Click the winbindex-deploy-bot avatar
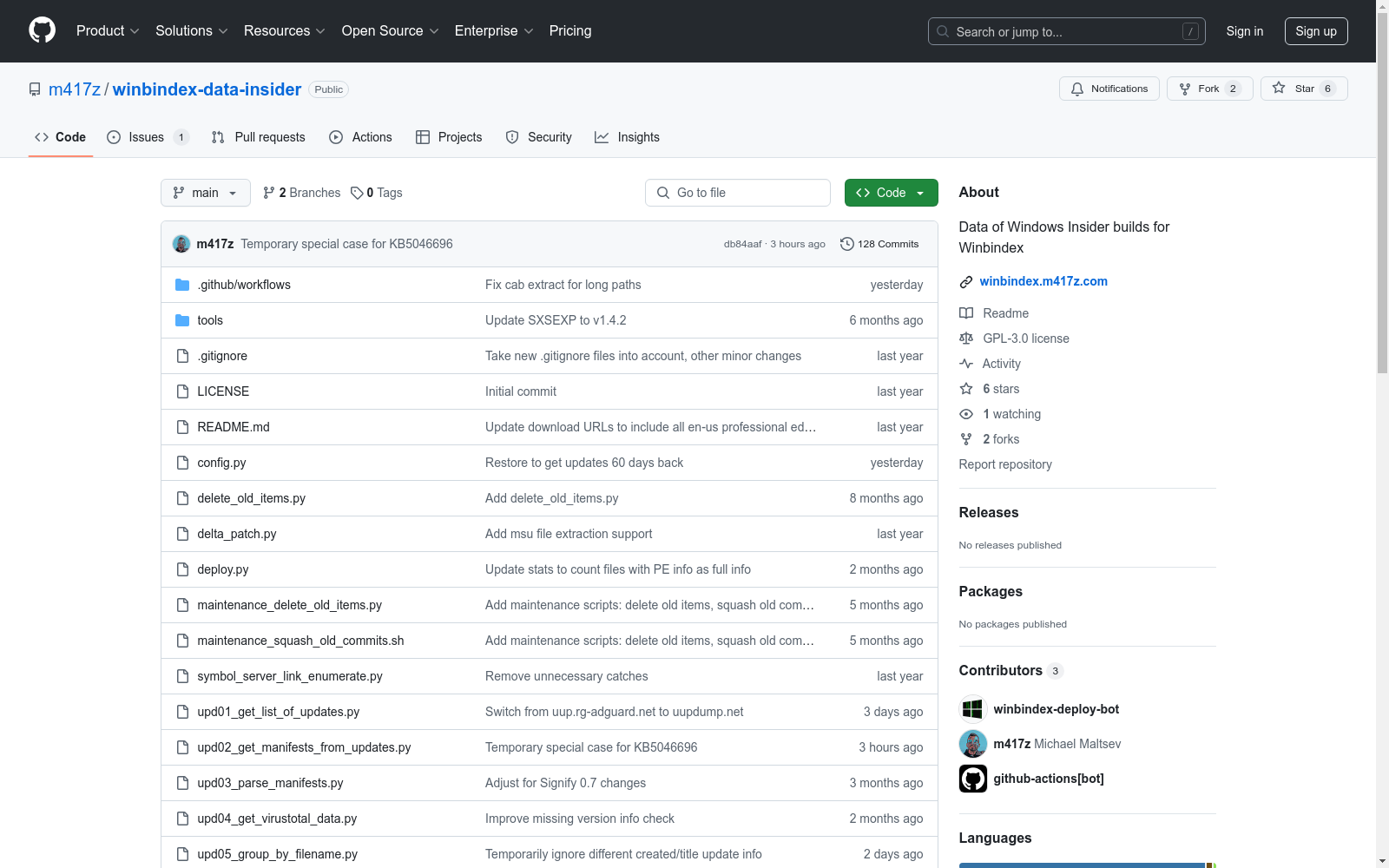The height and width of the screenshot is (868, 1389). [973, 709]
